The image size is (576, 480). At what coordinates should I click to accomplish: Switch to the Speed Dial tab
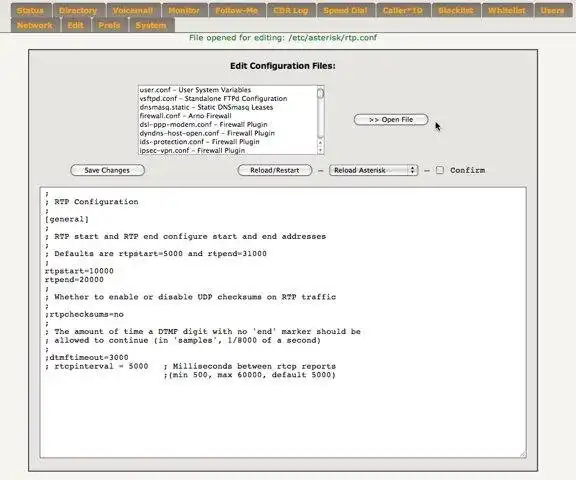pyautogui.click(x=345, y=11)
